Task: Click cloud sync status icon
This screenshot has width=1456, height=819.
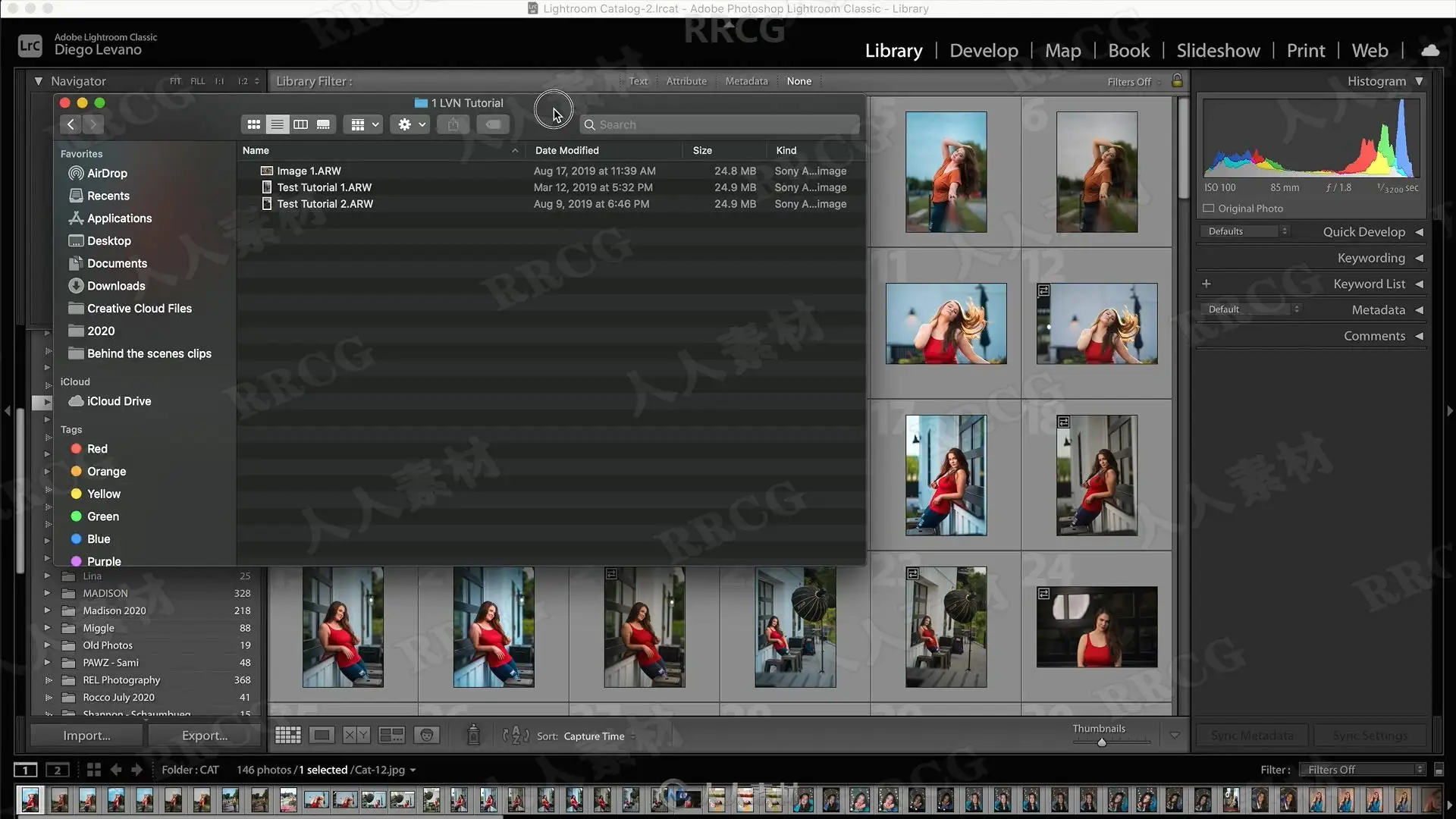Action: 1430,50
